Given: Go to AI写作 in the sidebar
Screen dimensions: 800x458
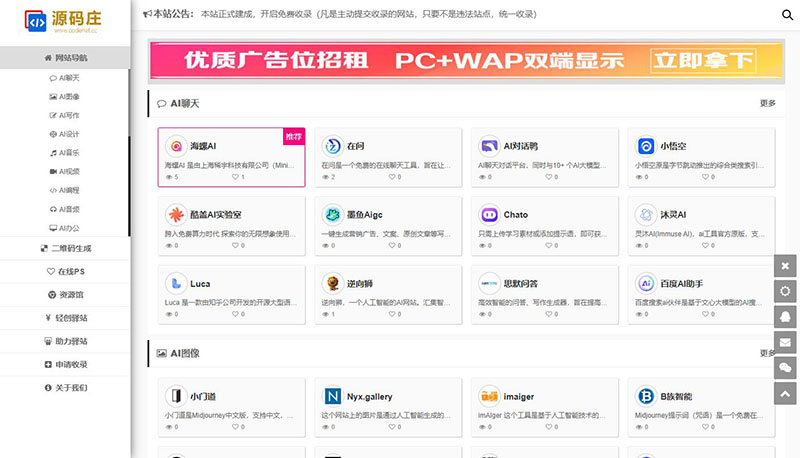Looking at the screenshot, I should 65,115.
